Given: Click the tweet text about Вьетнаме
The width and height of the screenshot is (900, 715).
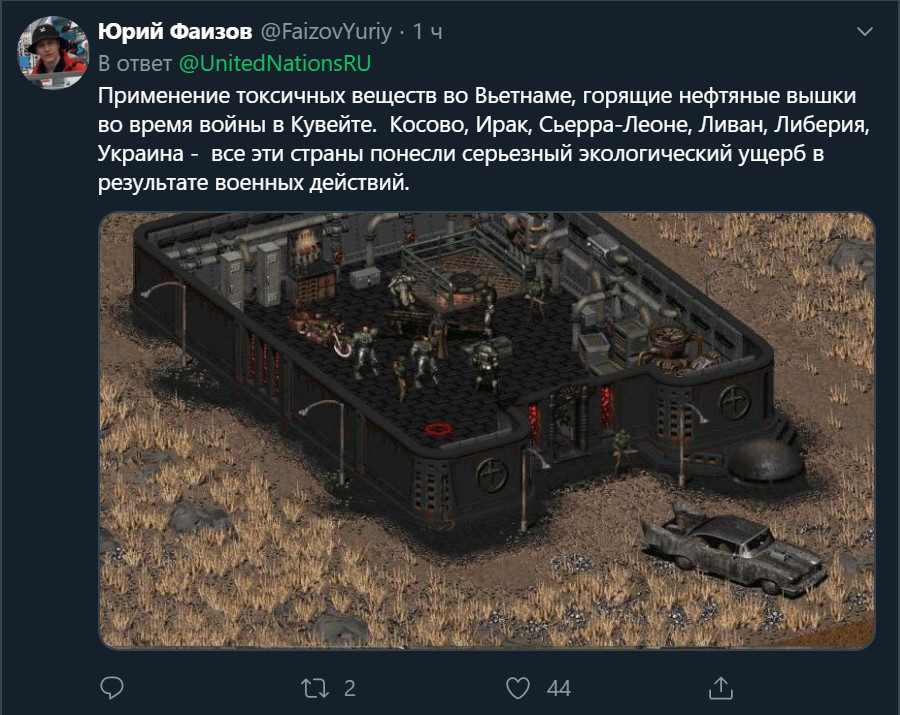Looking at the screenshot, I should click(484, 139).
